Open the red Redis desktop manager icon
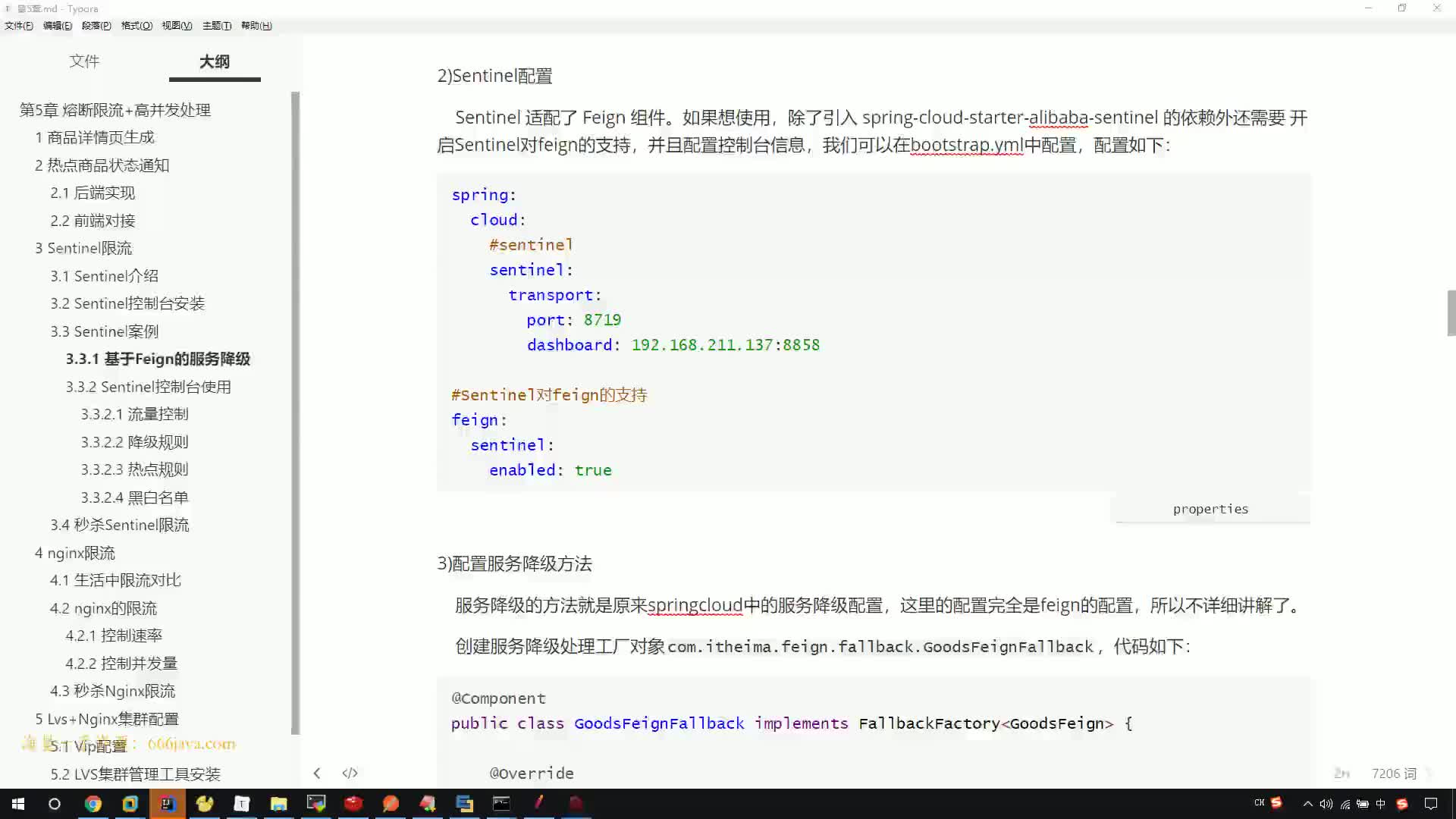 353,804
